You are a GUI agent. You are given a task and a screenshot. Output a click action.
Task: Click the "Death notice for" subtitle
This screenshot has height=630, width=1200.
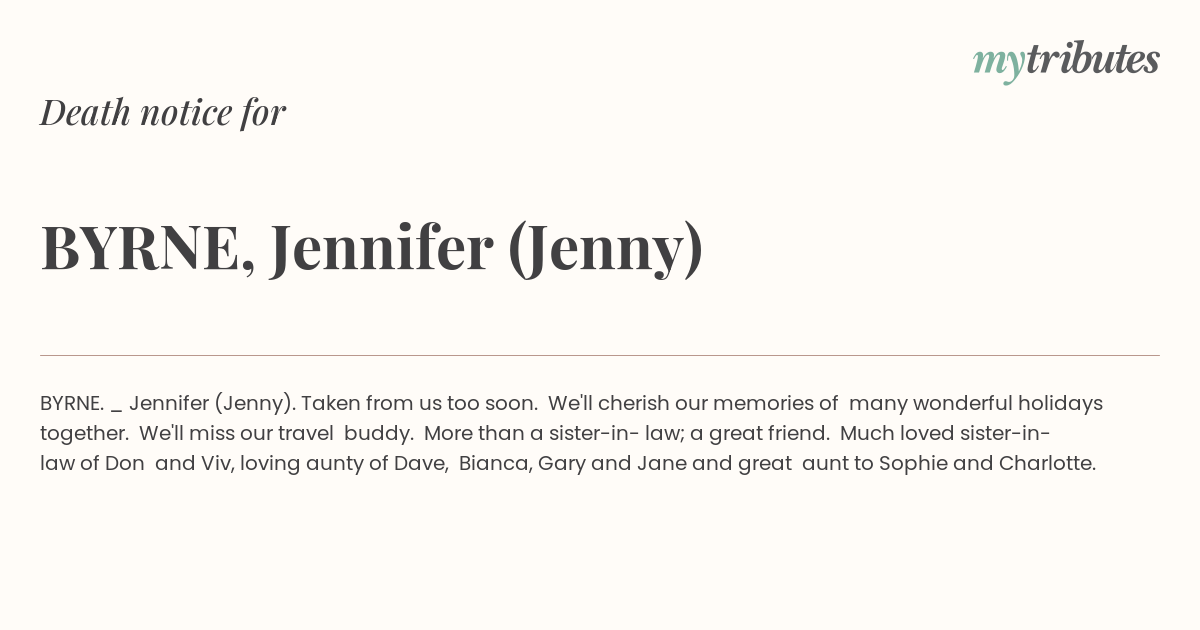[163, 112]
